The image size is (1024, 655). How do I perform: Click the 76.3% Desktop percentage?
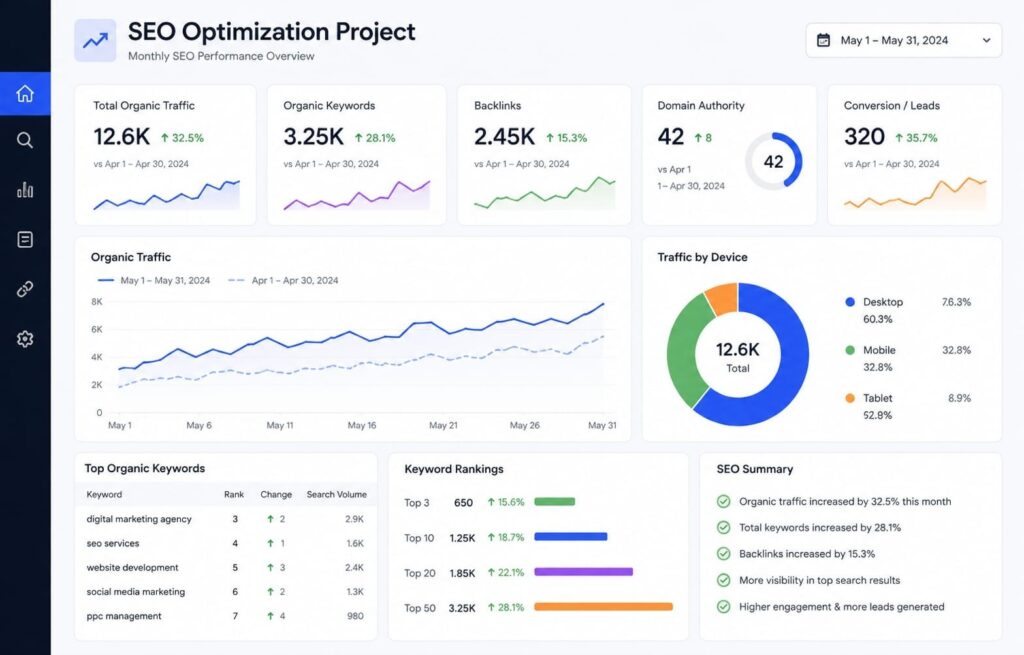pyautogui.click(x=956, y=302)
